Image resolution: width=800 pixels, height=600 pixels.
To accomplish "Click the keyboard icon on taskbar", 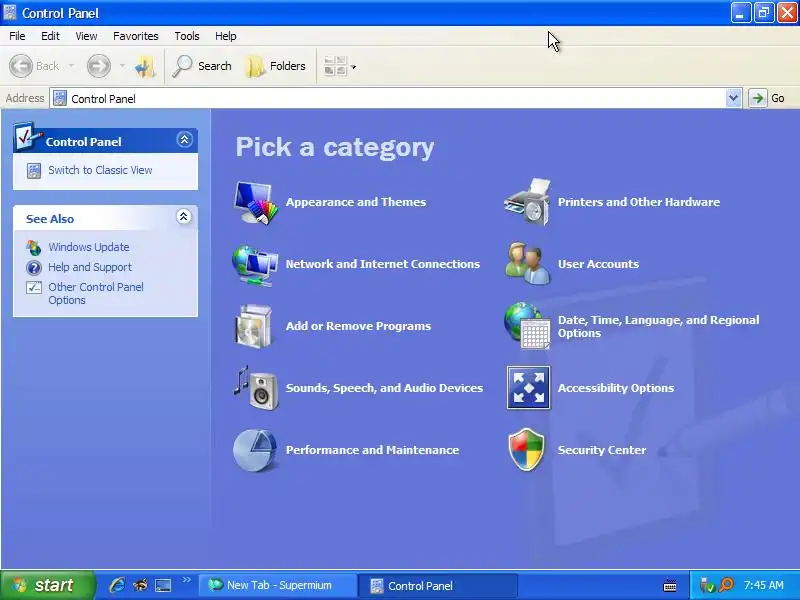I will 670,586.
